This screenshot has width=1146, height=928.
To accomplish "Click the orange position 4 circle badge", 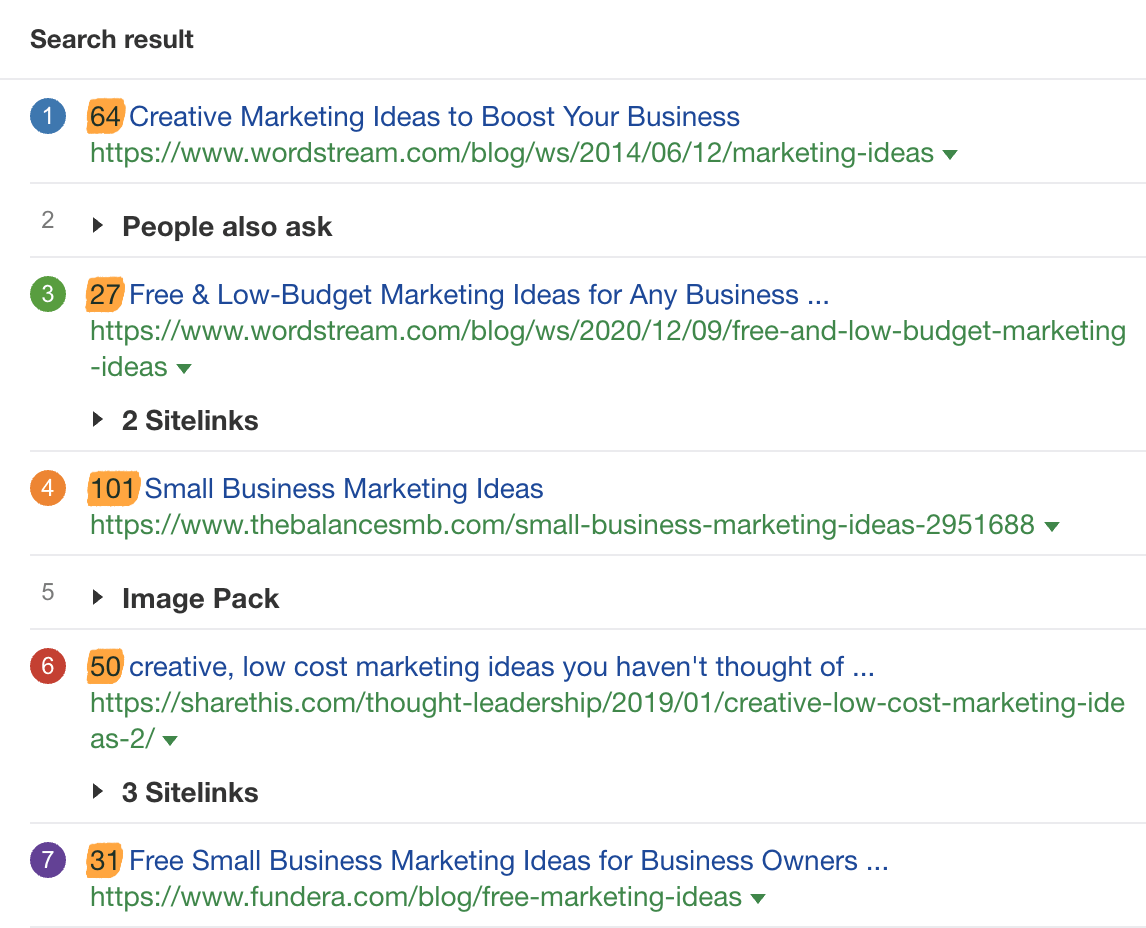I will coord(48,490).
